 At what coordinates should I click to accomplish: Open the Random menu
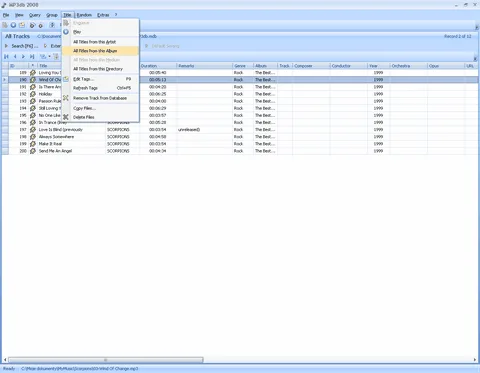coord(84,15)
